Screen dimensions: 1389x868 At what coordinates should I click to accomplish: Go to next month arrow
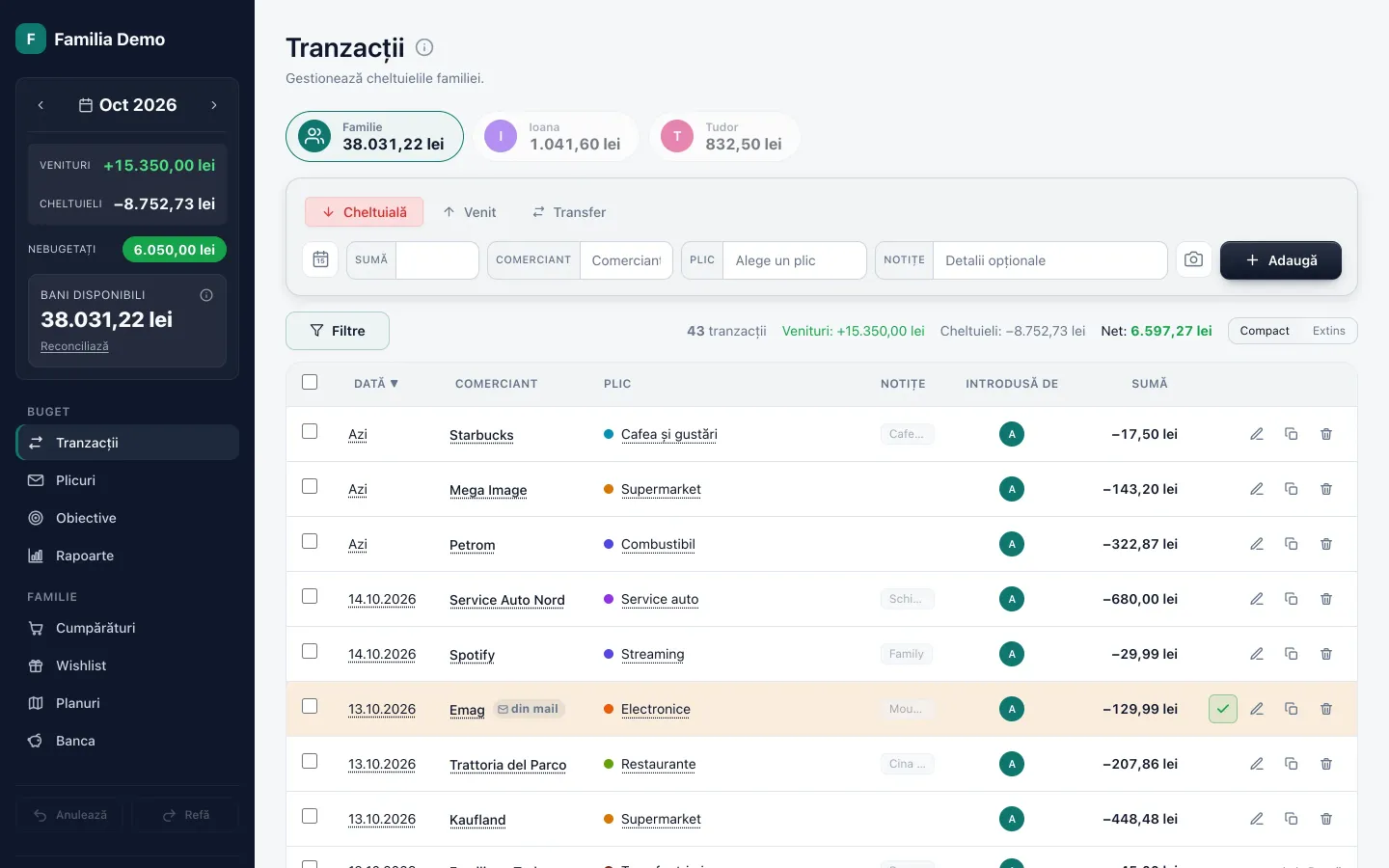tap(214, 105)
